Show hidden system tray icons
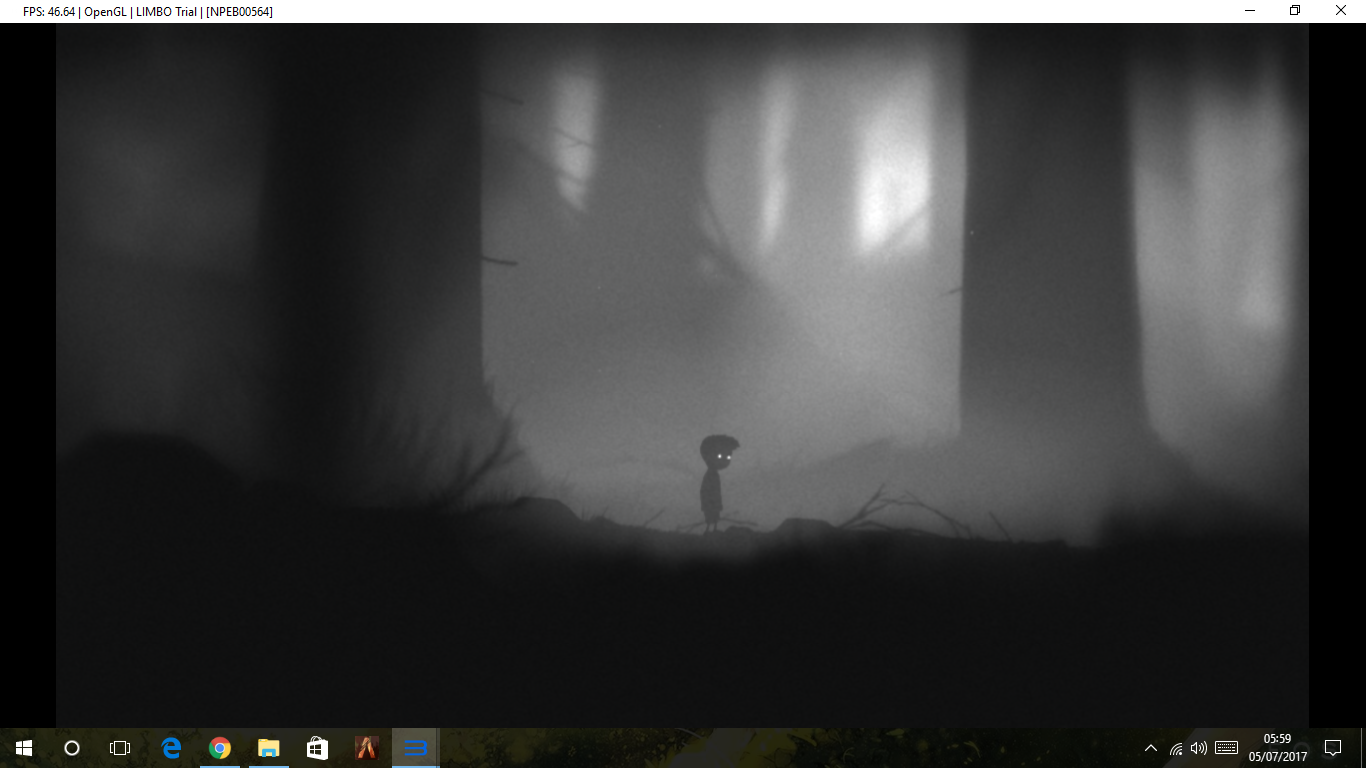 (x=1151, y=748)
